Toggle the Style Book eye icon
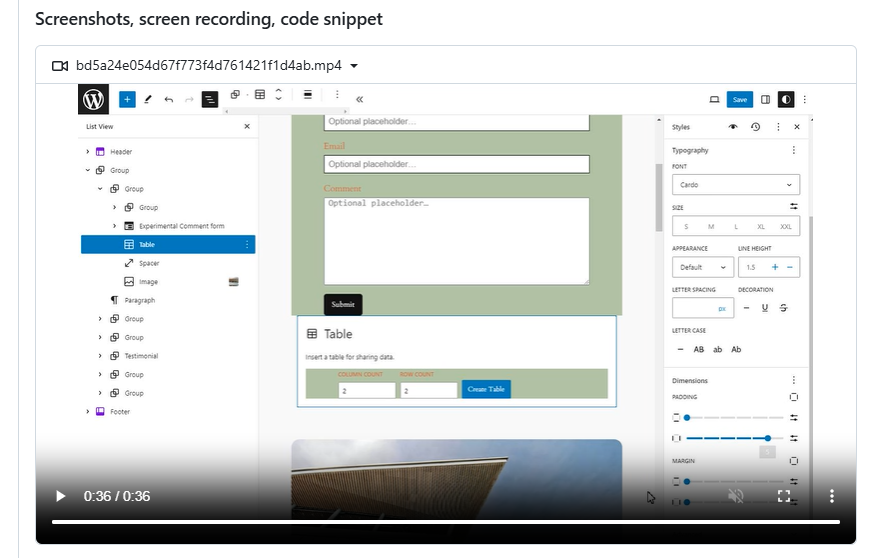 733,127
